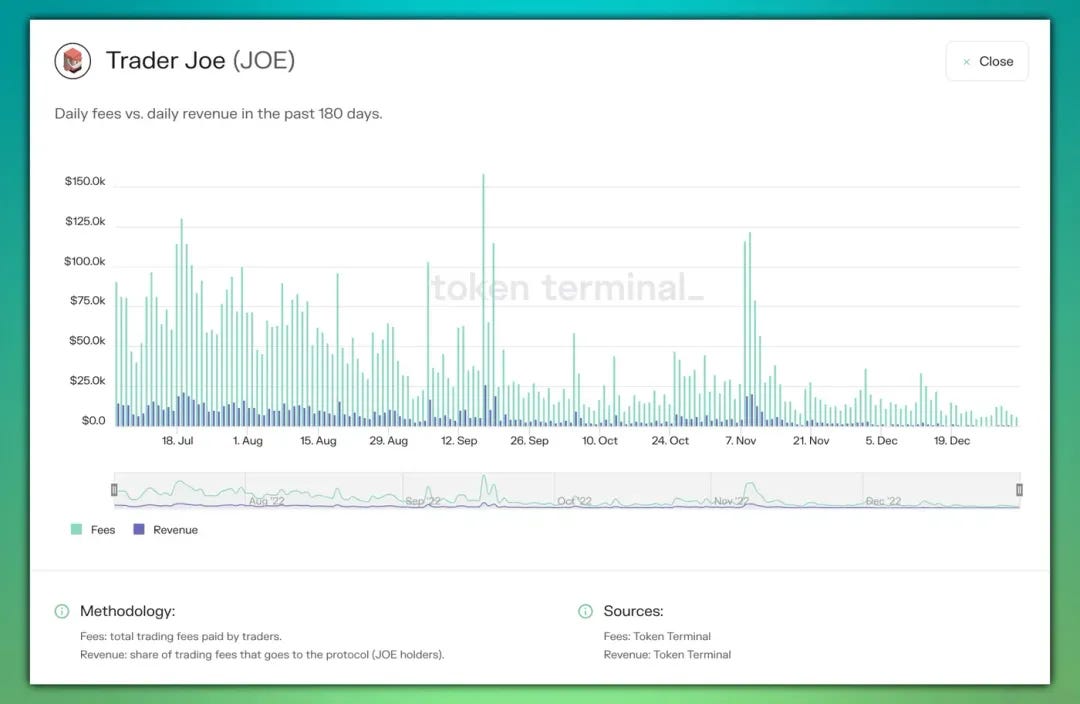Click the 'Trader Joe (JOE)' title
Viewport: 1080px width, 704px height.
point(200,61)
